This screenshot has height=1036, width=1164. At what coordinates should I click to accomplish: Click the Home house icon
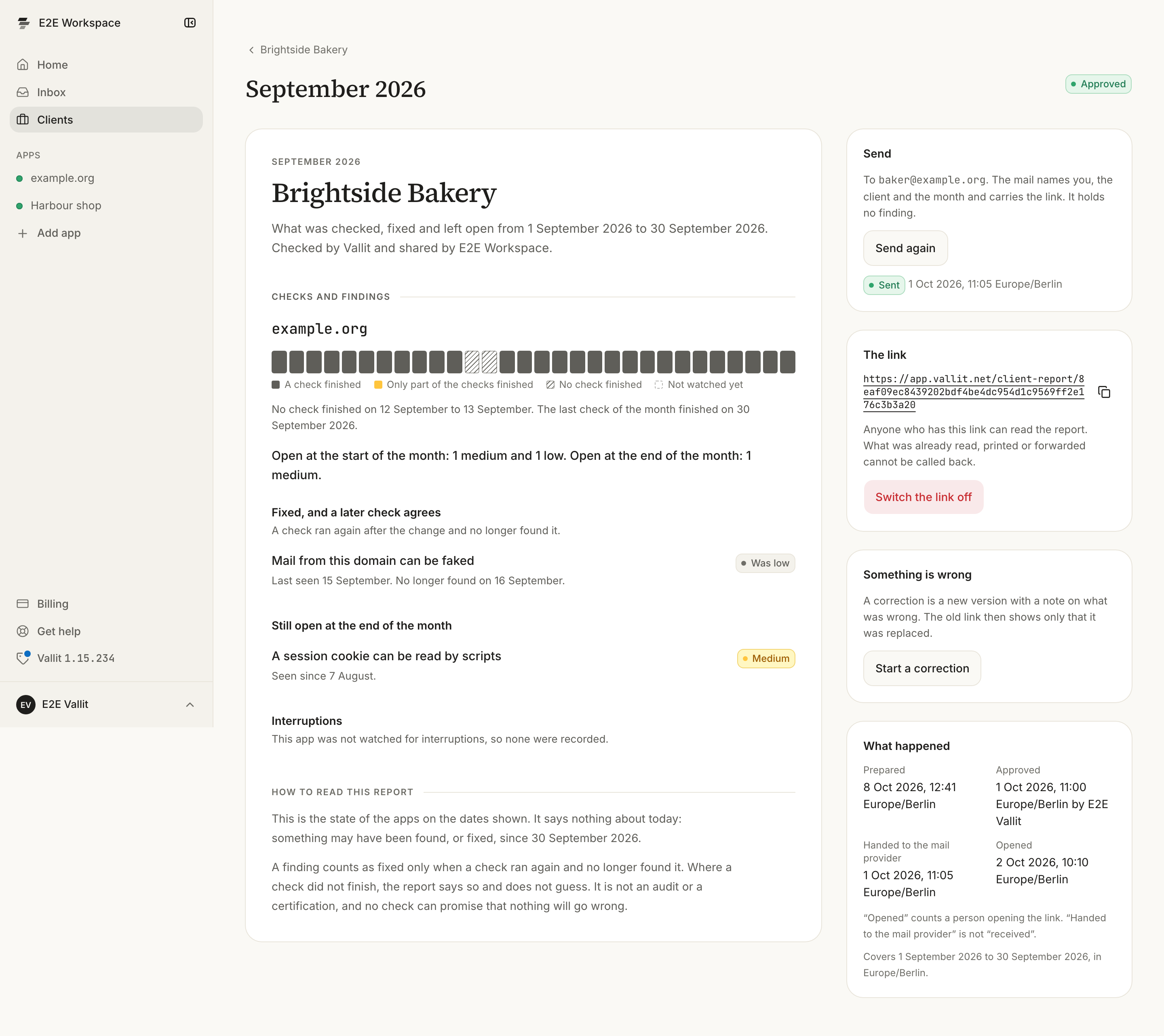(x=23, y=65)
